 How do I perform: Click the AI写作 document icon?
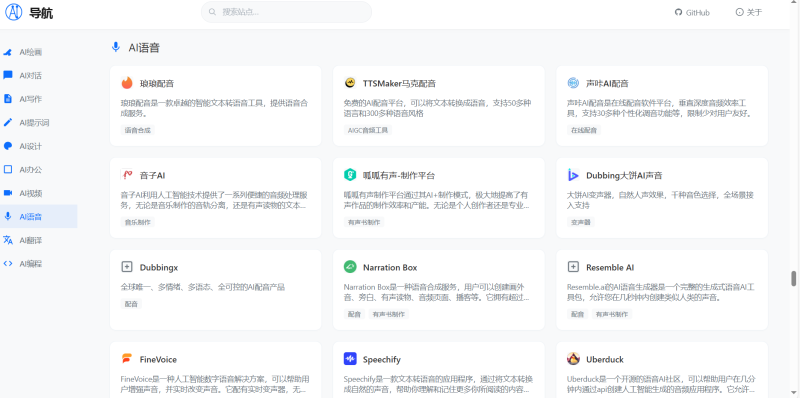point(8,99)
